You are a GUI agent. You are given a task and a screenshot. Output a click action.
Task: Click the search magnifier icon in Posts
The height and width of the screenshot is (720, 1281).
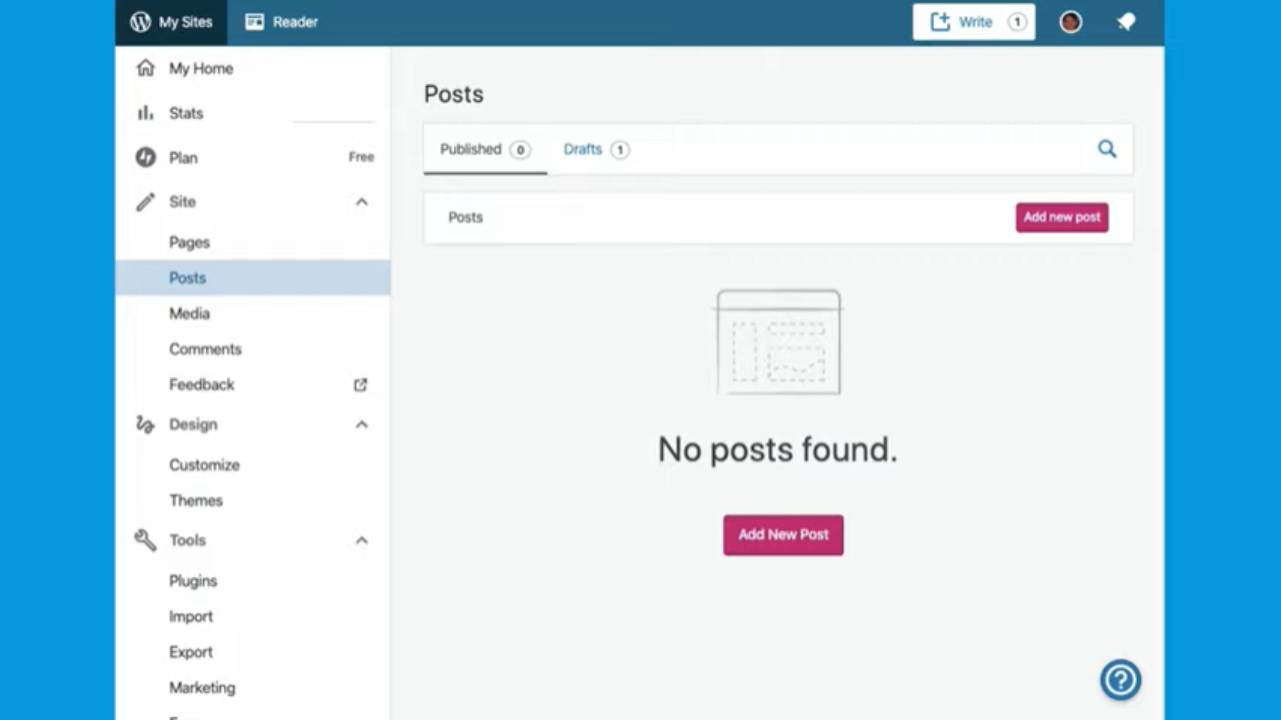tap(1106, 149)
